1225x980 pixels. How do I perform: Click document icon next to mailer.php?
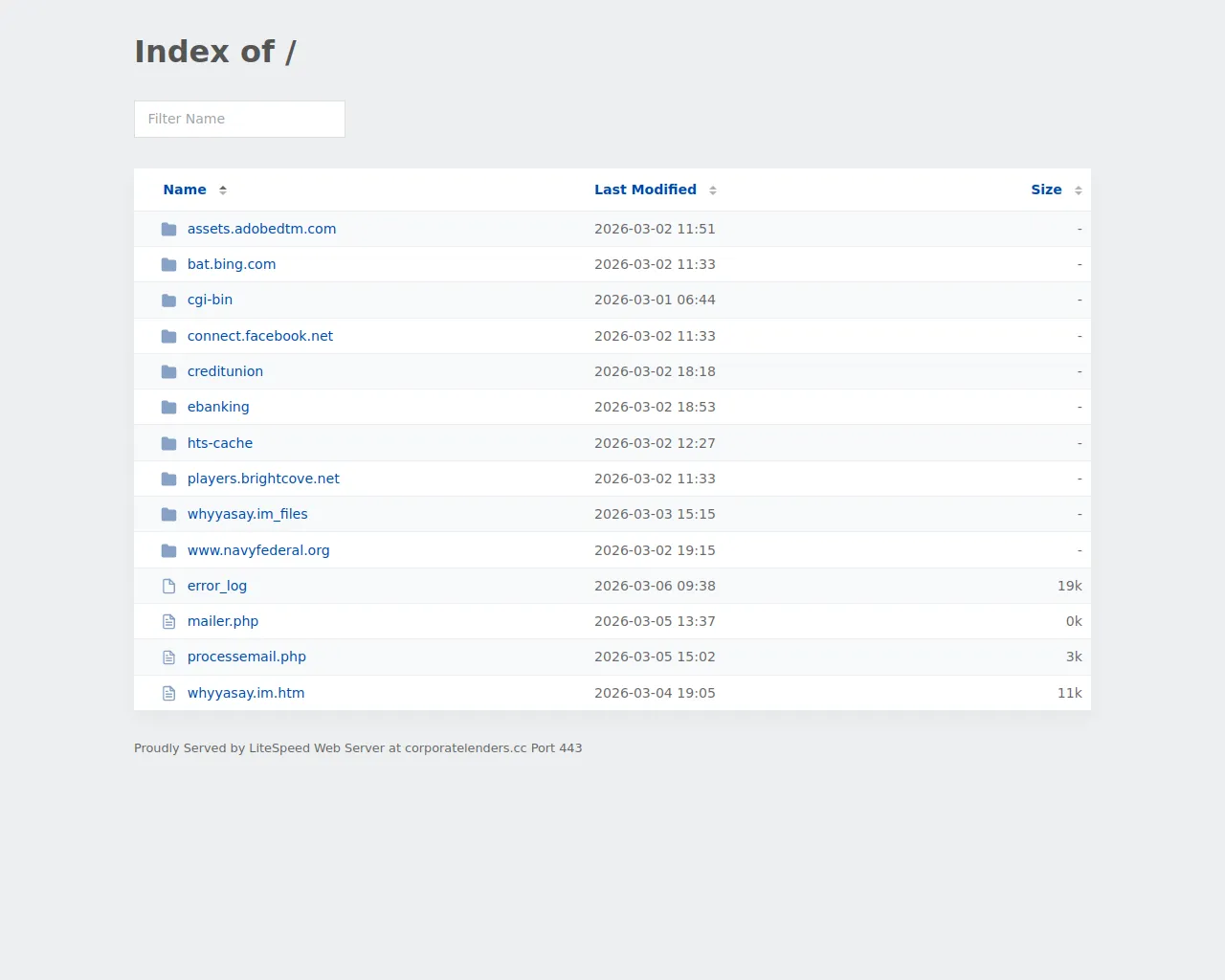(x=169, y=622)
